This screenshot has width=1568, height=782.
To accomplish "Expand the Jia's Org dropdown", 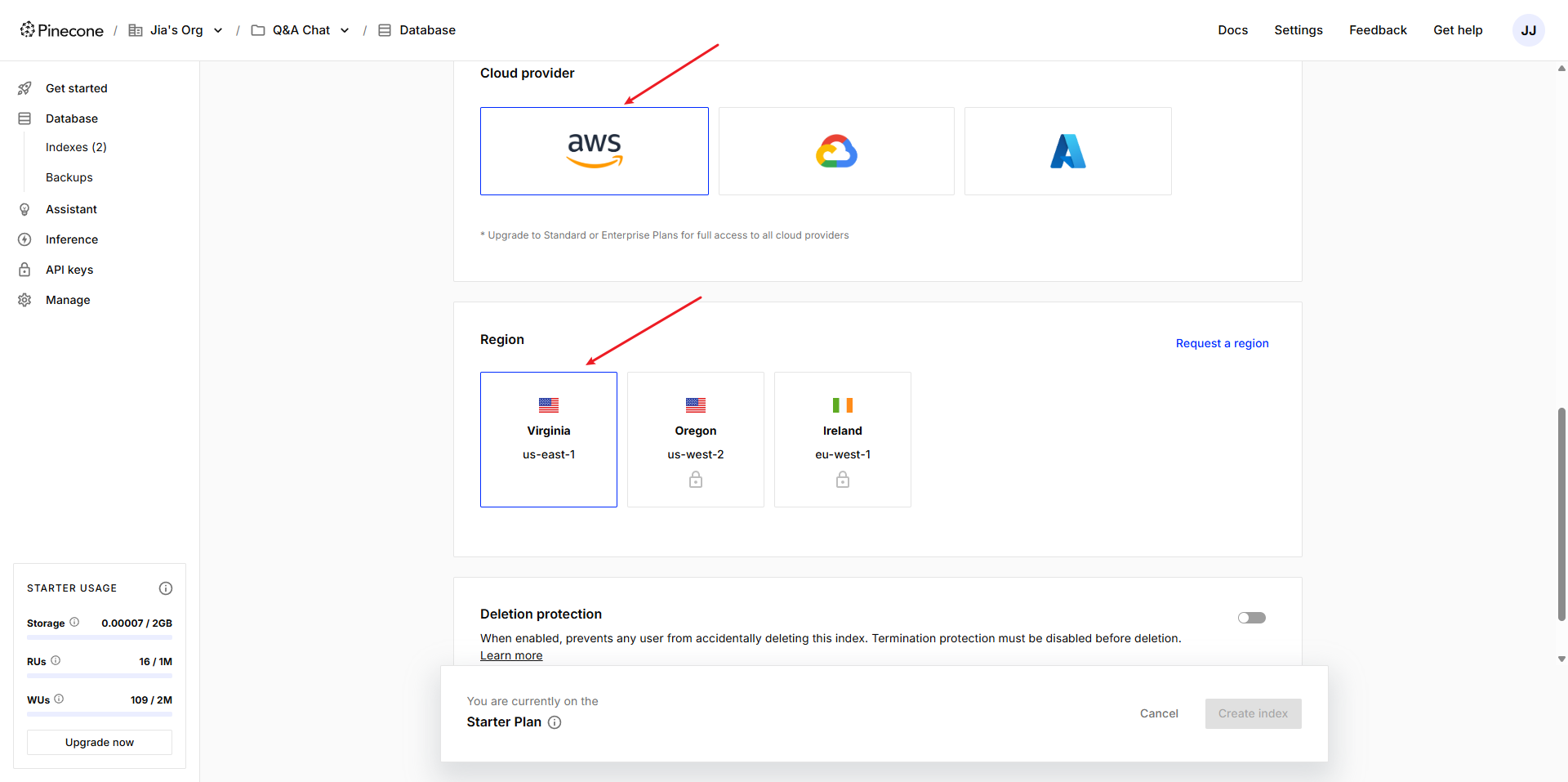I will tap(218, 30).
